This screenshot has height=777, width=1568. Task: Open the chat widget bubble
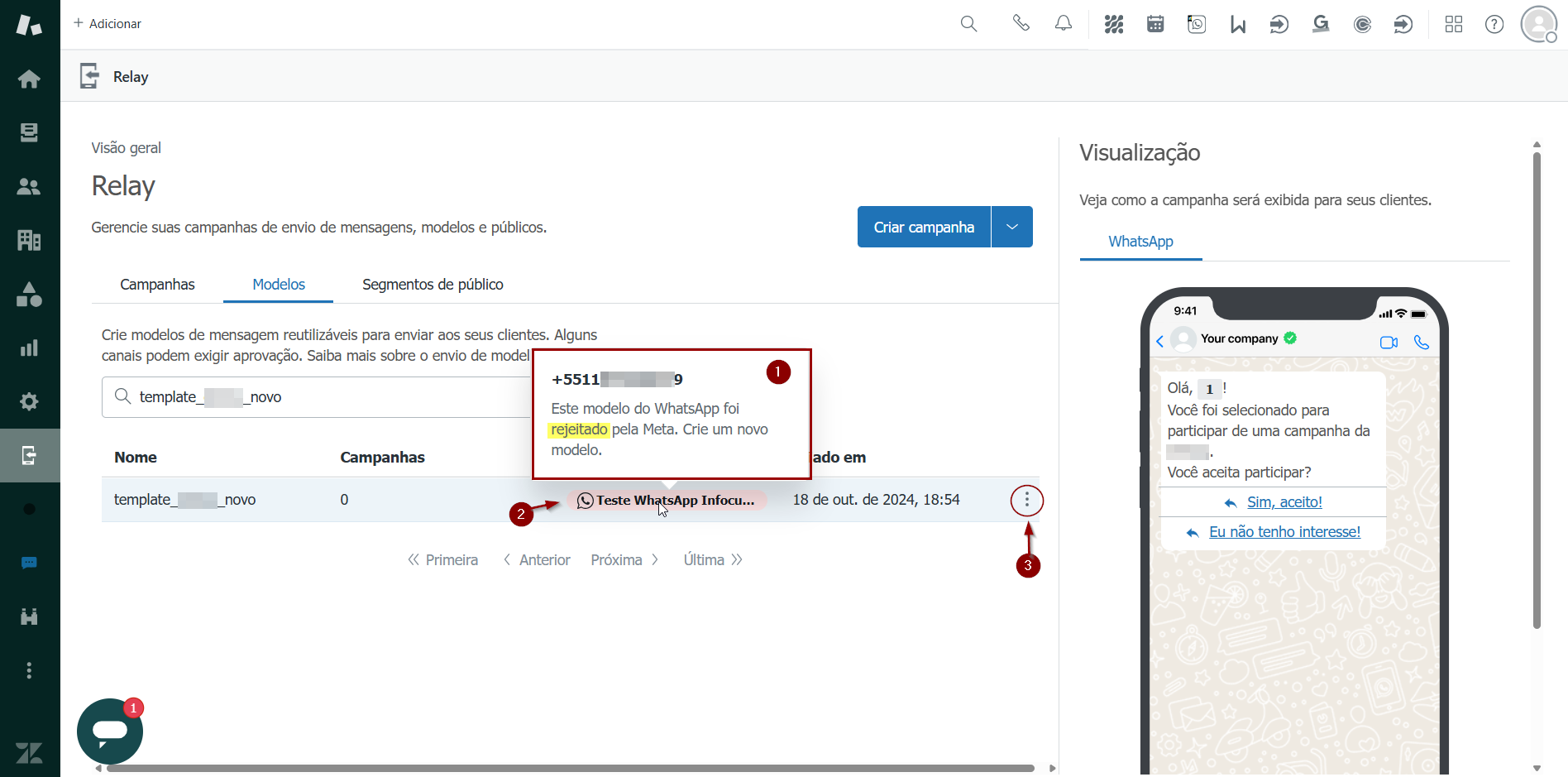pos(110,731)
